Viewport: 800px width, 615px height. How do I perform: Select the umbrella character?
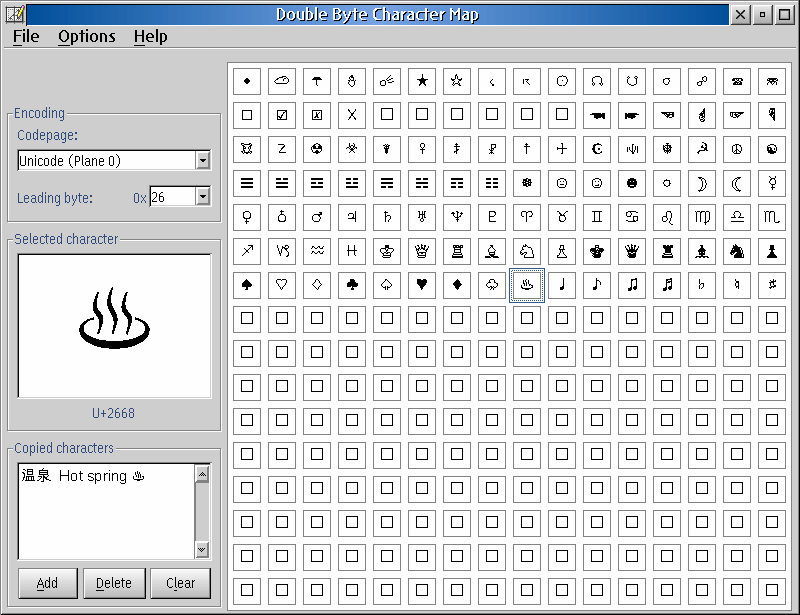point(317,81)
